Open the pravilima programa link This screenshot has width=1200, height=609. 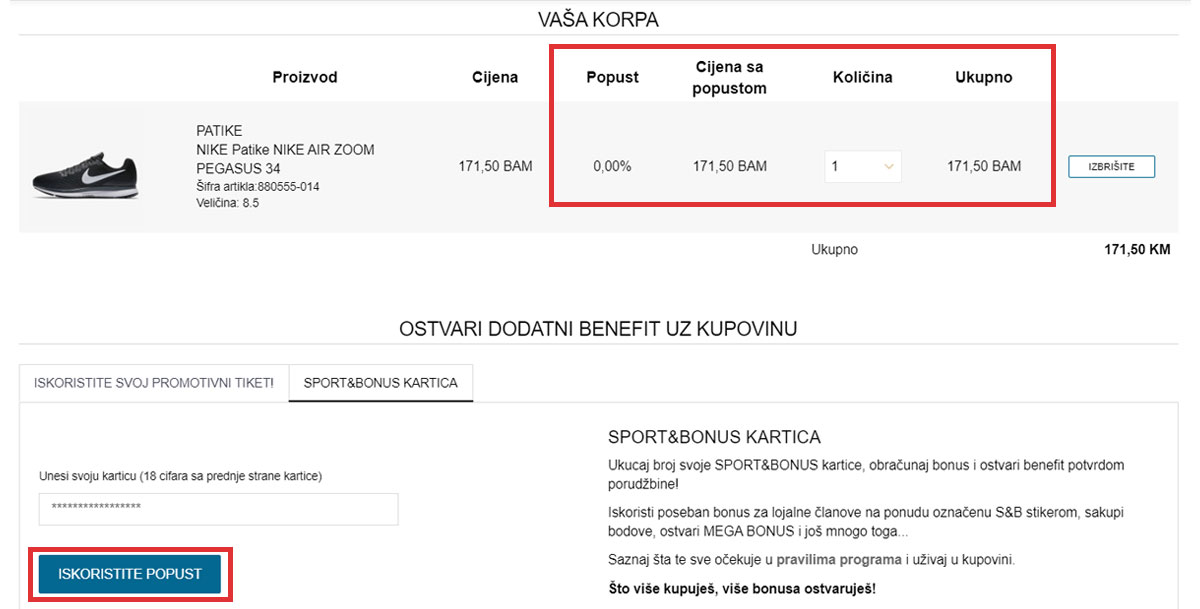coord(839,559)
